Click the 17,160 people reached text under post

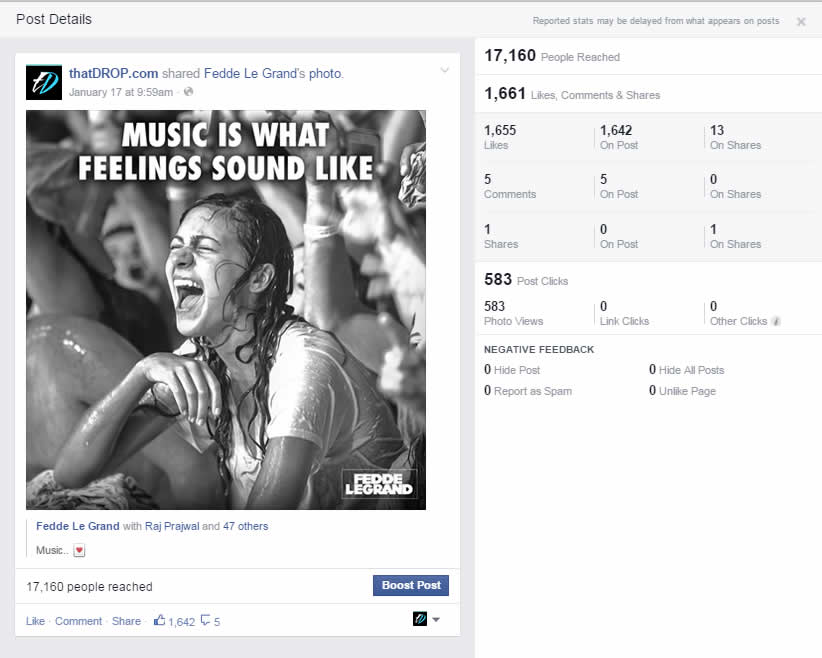89,587
